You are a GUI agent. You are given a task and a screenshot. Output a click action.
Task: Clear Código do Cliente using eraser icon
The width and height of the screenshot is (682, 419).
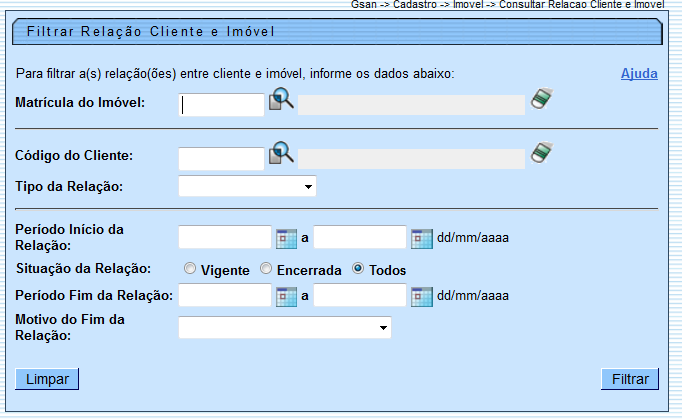click(541, 153)
